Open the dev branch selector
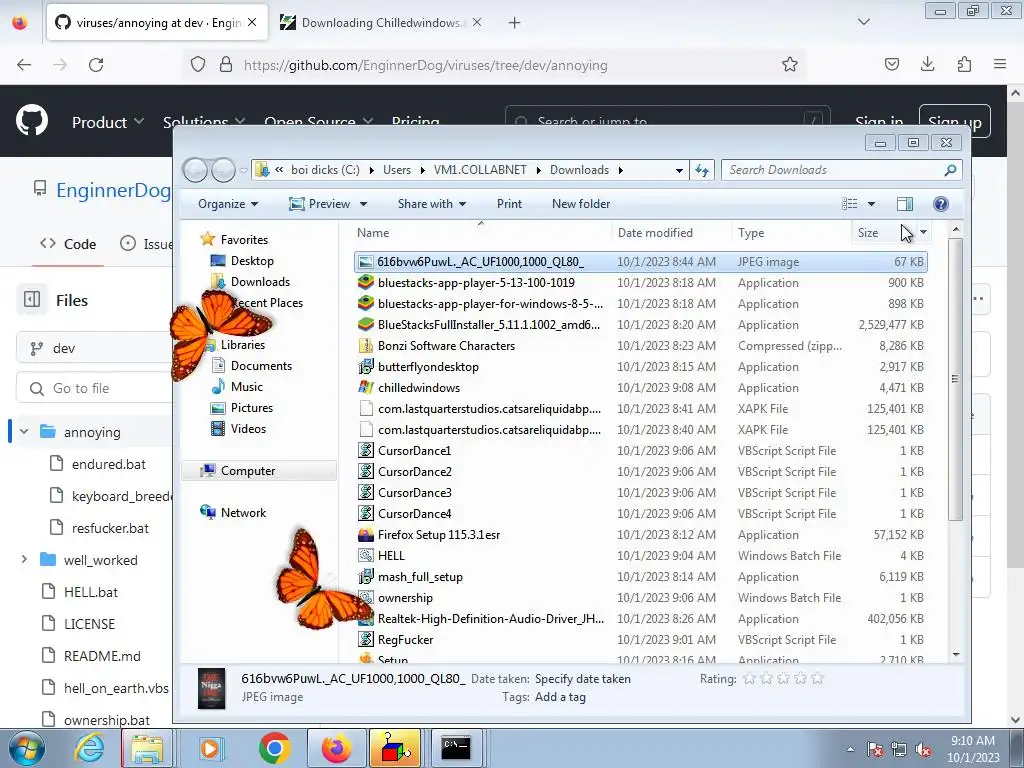The width and height of the screenshot is (1024, 768). tap(95, 348)
